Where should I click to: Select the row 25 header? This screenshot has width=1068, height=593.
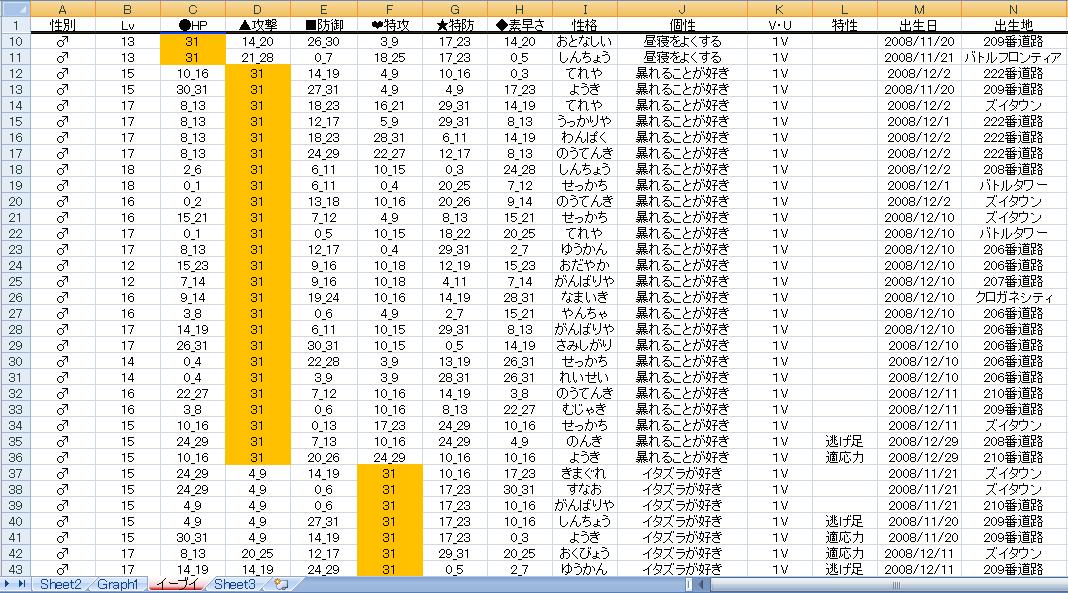pos(14,281)
